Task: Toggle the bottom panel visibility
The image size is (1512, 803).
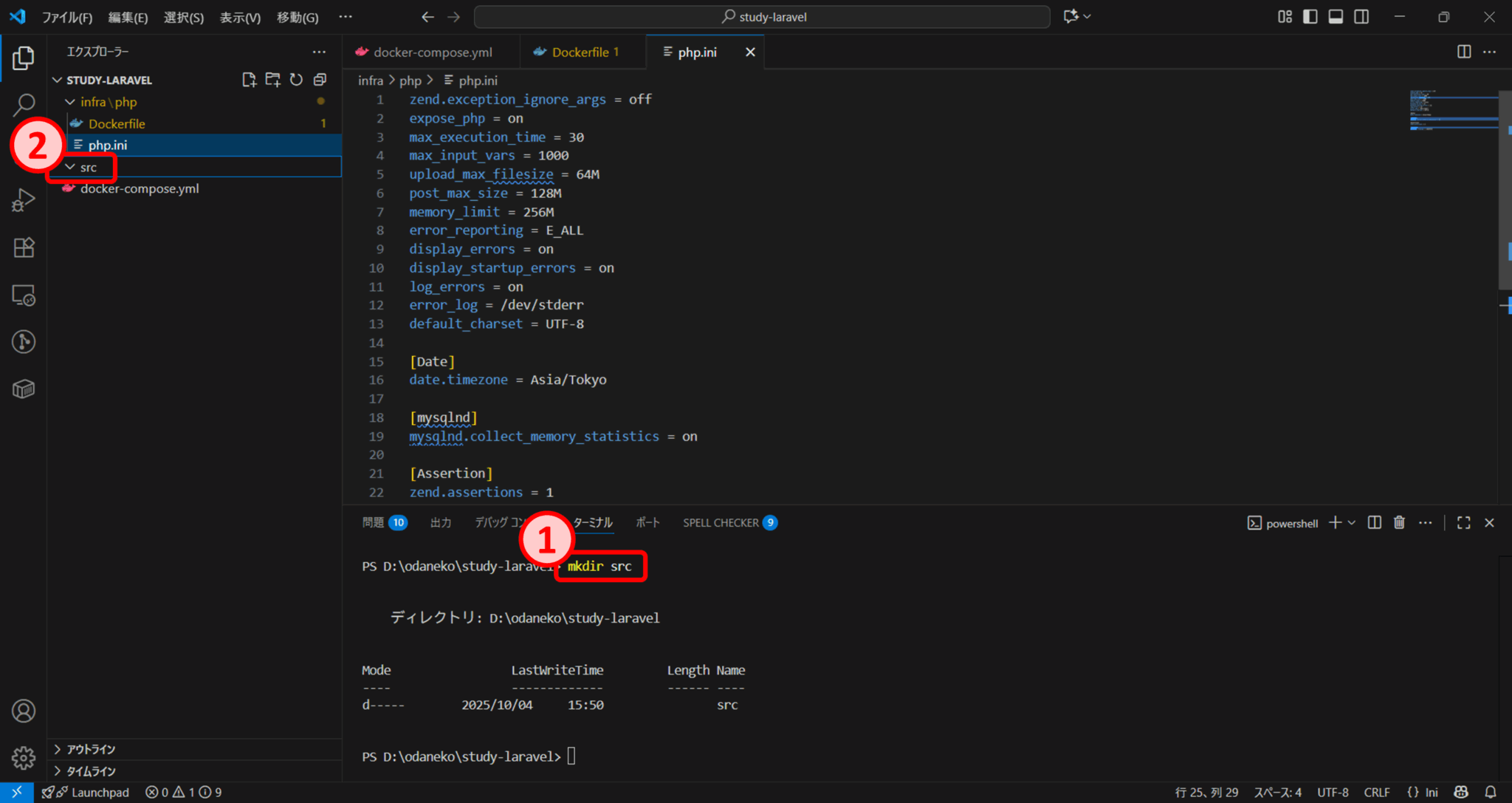Action: click(1336, 16)
